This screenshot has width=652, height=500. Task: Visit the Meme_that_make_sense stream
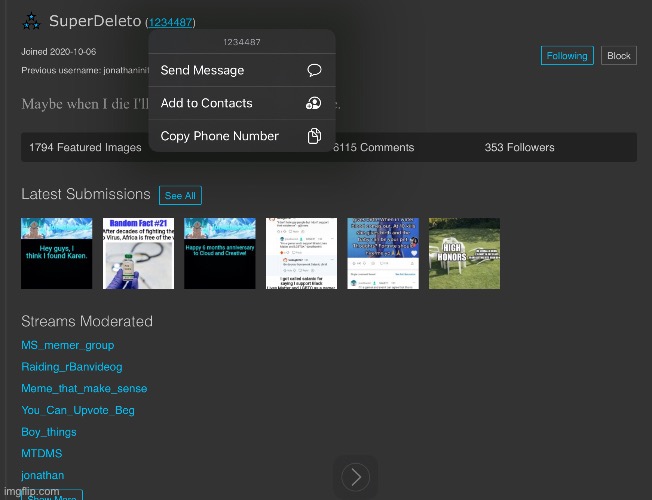tap(84, 389)
